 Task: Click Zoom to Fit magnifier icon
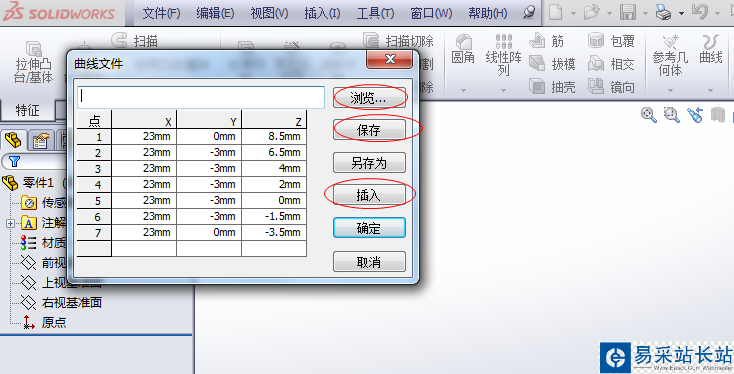coord(649,115)
